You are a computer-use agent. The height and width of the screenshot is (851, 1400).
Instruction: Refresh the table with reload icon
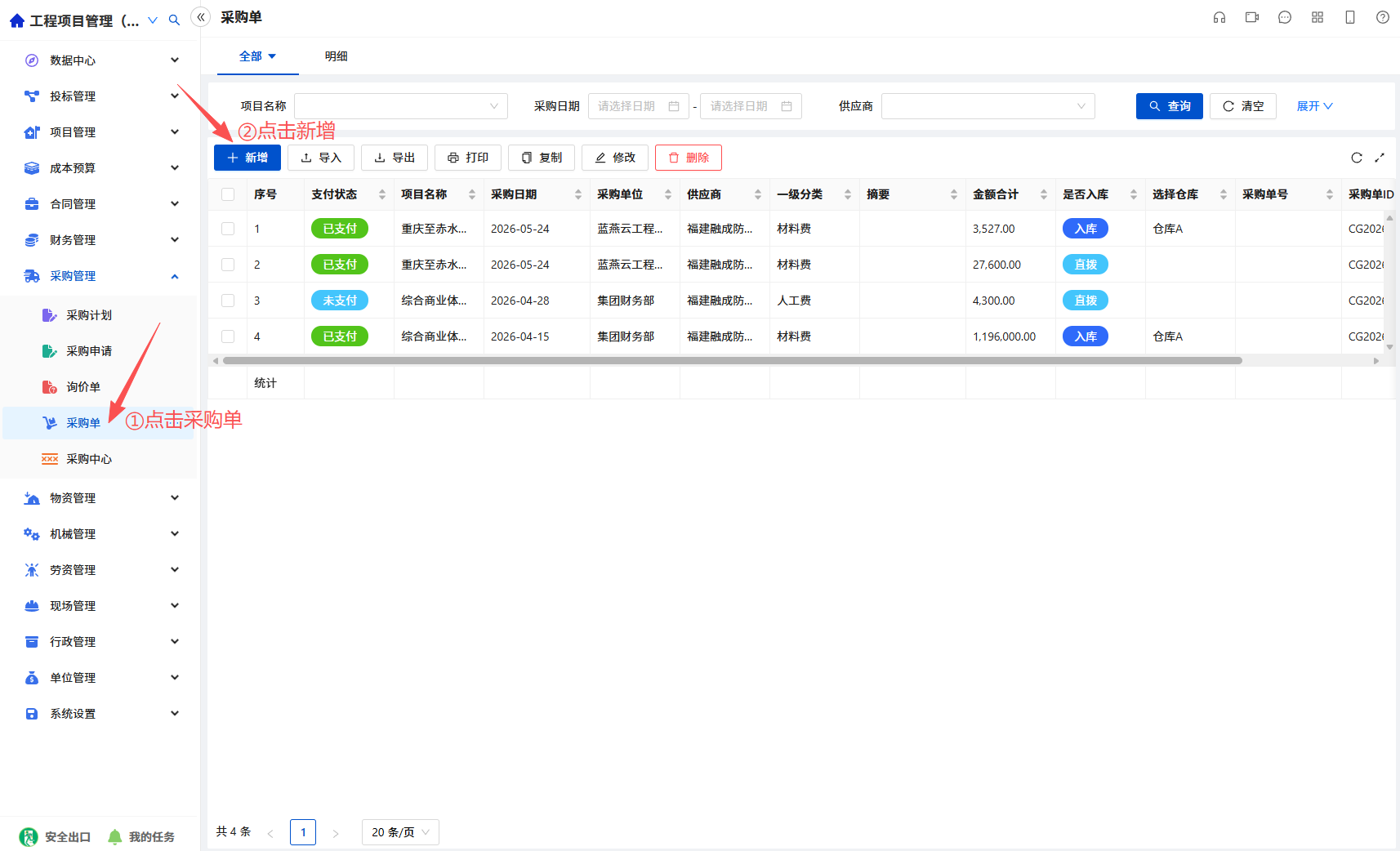[x=1357, y=158]
